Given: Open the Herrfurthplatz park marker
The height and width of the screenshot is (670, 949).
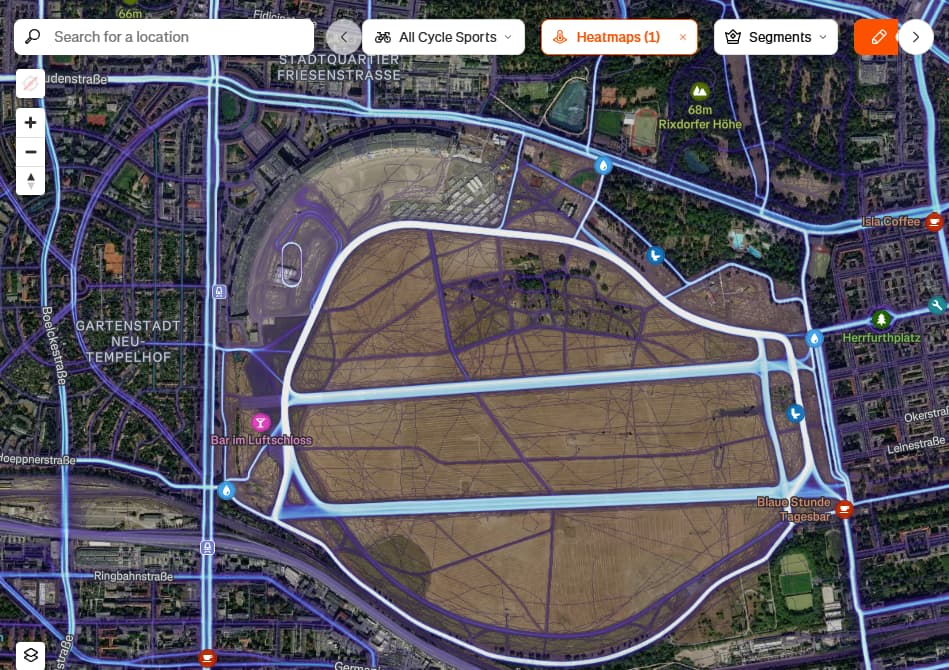Looking at the screenshot, I should (881, 318).
